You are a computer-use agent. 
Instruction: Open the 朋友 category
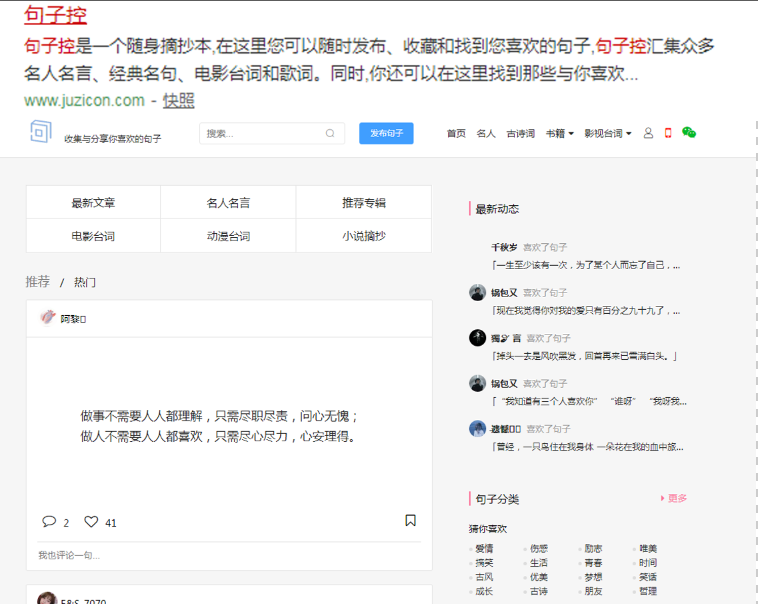593,591
